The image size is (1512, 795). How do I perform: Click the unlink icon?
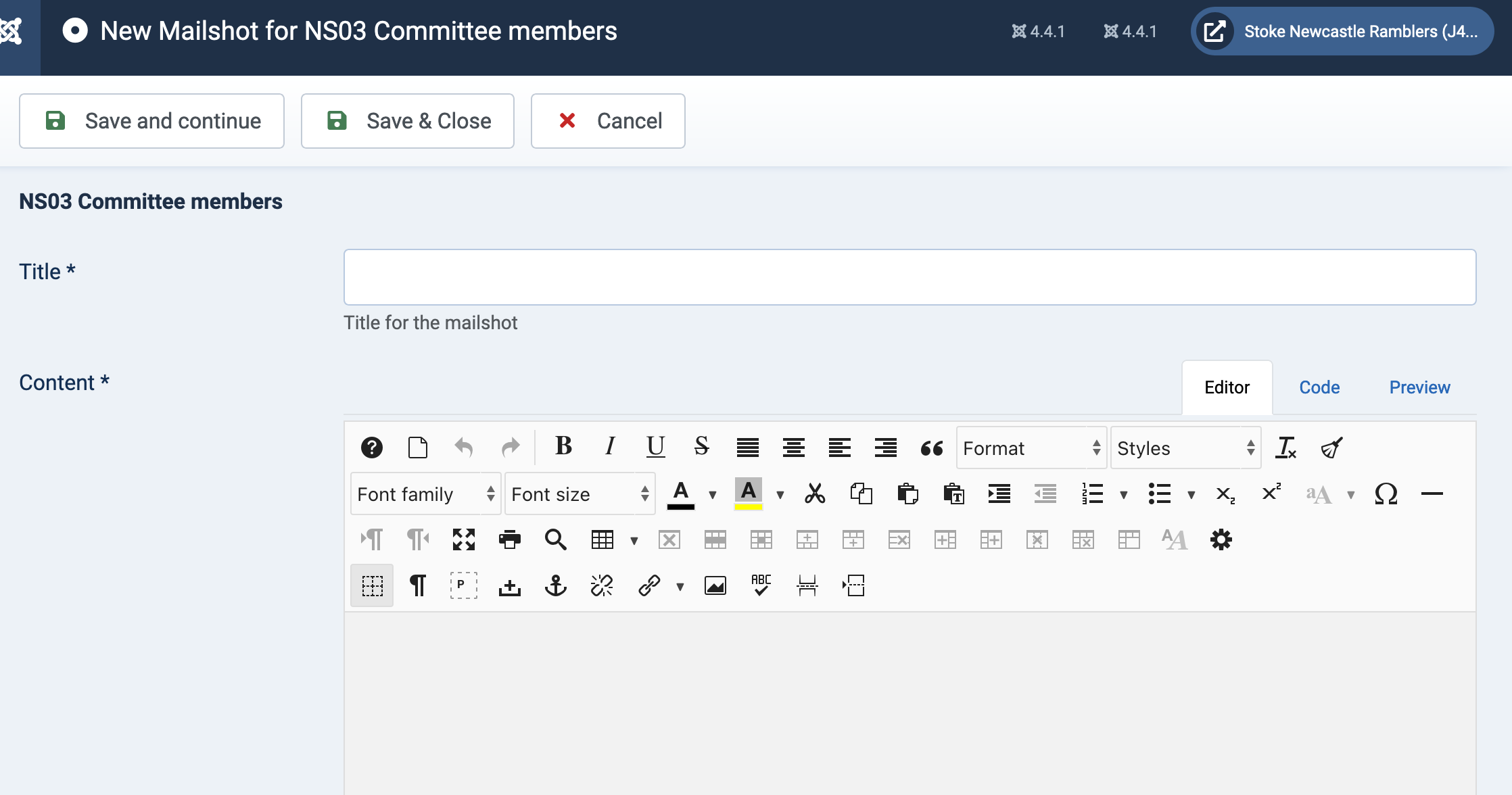602,585
